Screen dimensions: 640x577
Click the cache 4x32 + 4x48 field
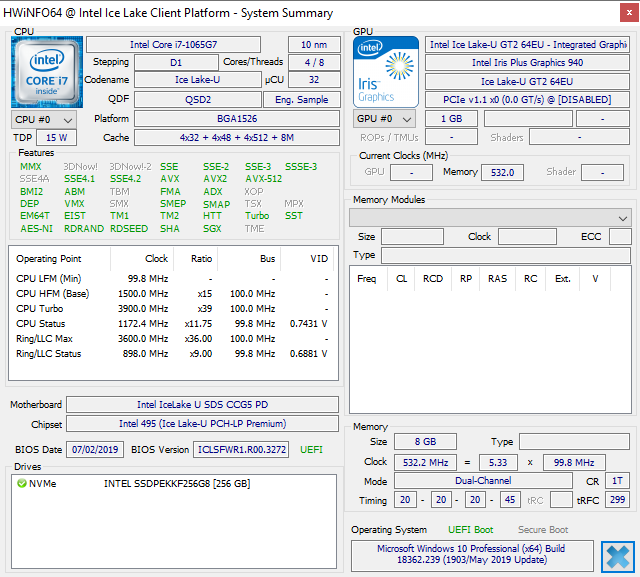(237, 138)
